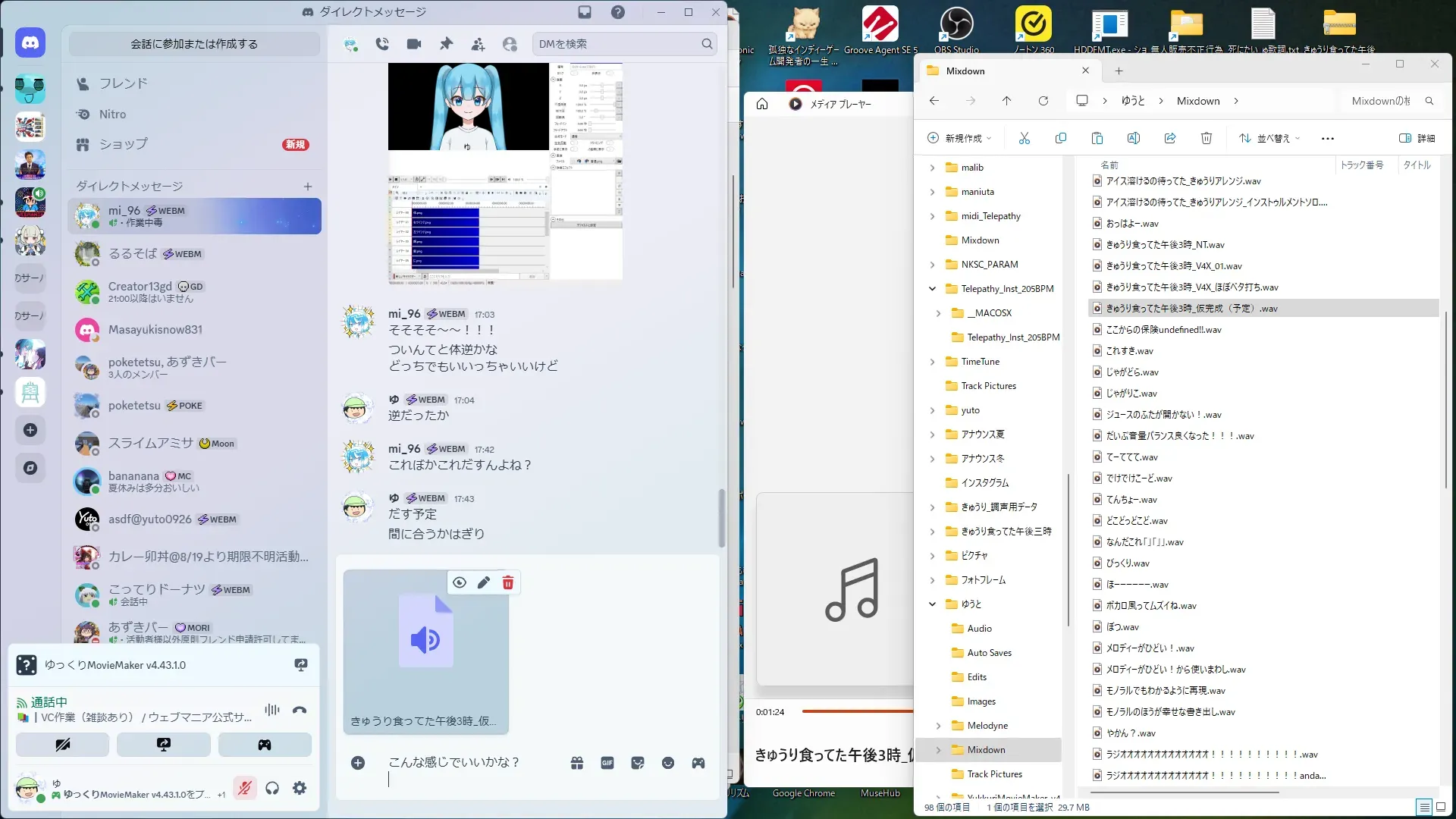Add friends to this DM

(x=478, y=44)
